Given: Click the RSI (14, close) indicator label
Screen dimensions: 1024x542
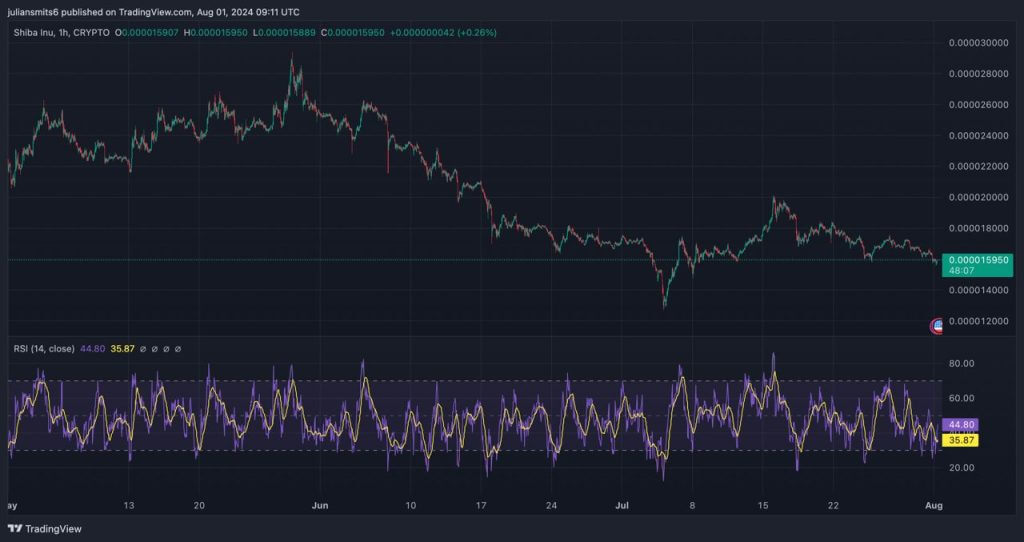Looking at the screenshot, I should (x=44, y=349).
